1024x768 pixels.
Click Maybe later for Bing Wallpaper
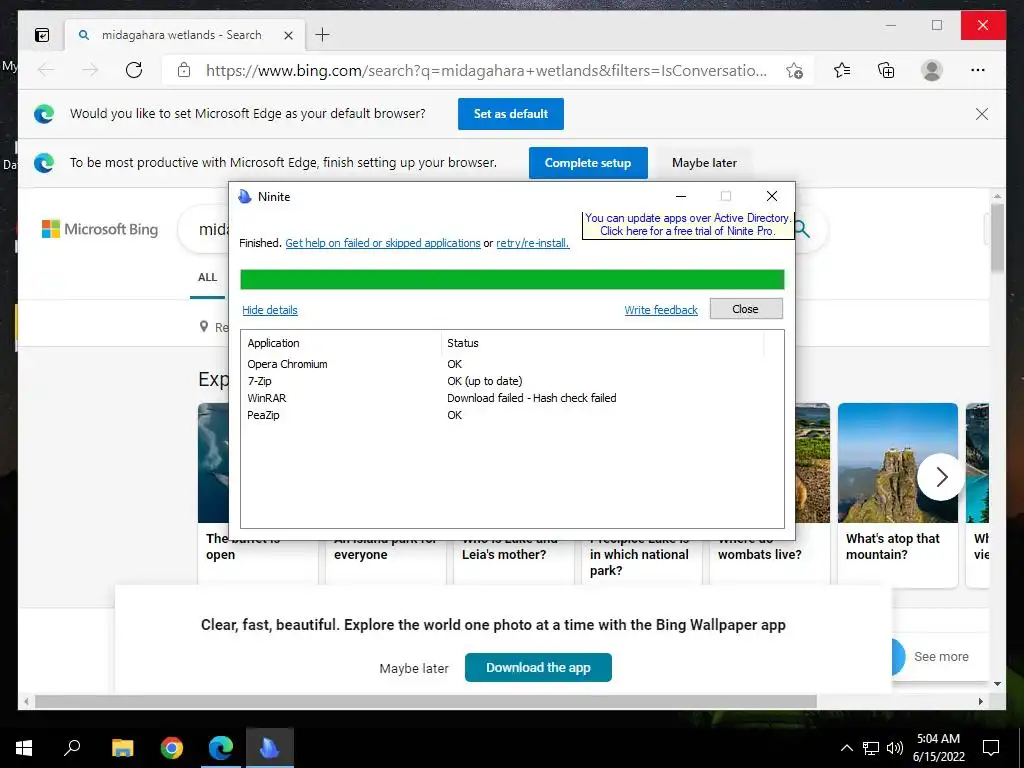pyautogui.click(x=414, y=669)
